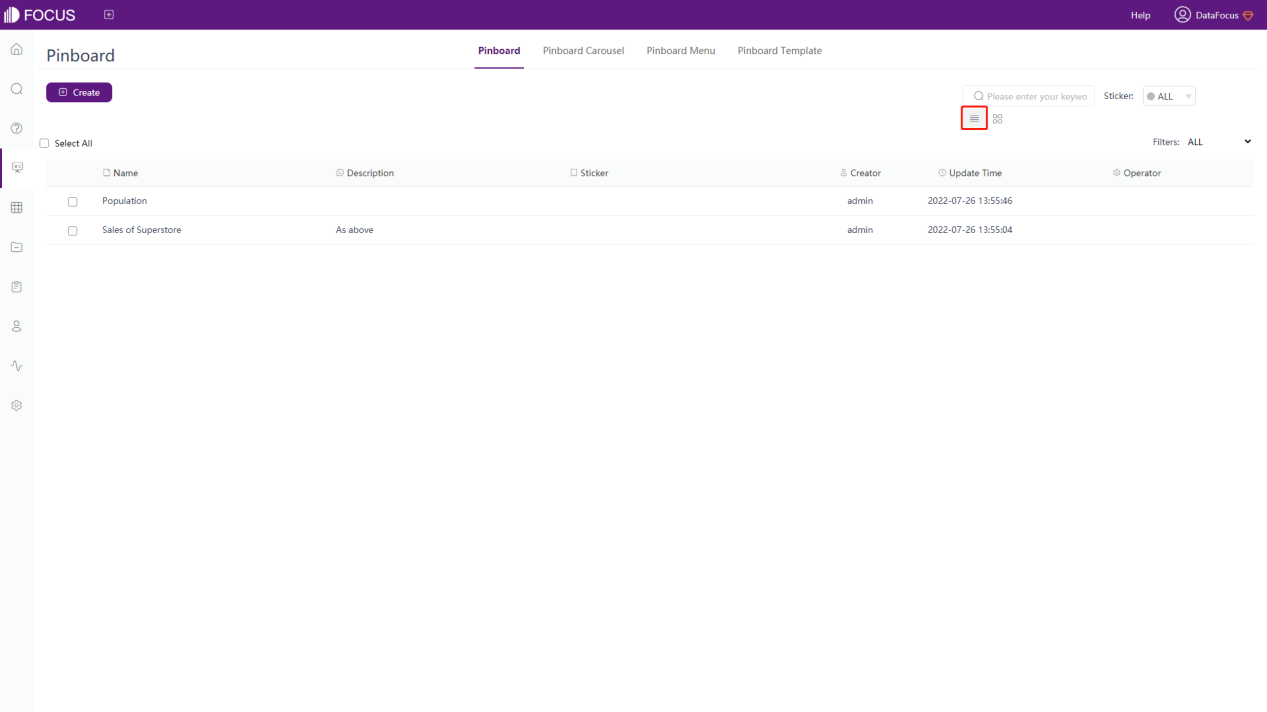Sort by the Update Time column header

(x=970, y=173)
